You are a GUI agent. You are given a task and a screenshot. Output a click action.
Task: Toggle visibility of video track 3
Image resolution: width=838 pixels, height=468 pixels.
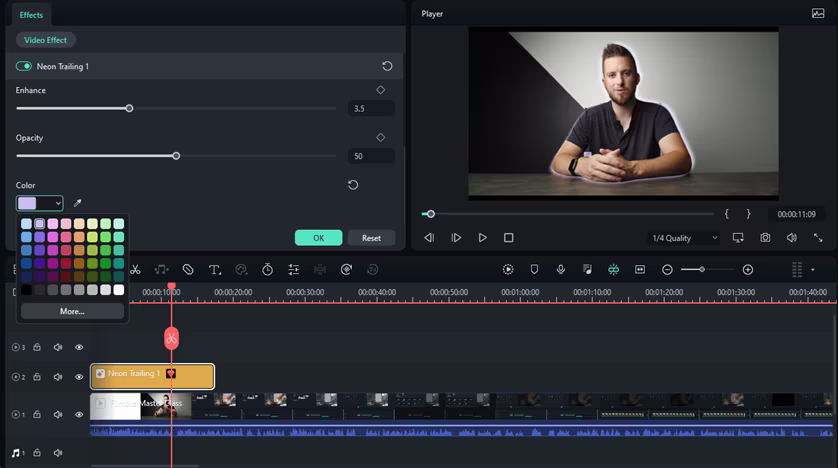pyautogui.click(x=79, y=347)
